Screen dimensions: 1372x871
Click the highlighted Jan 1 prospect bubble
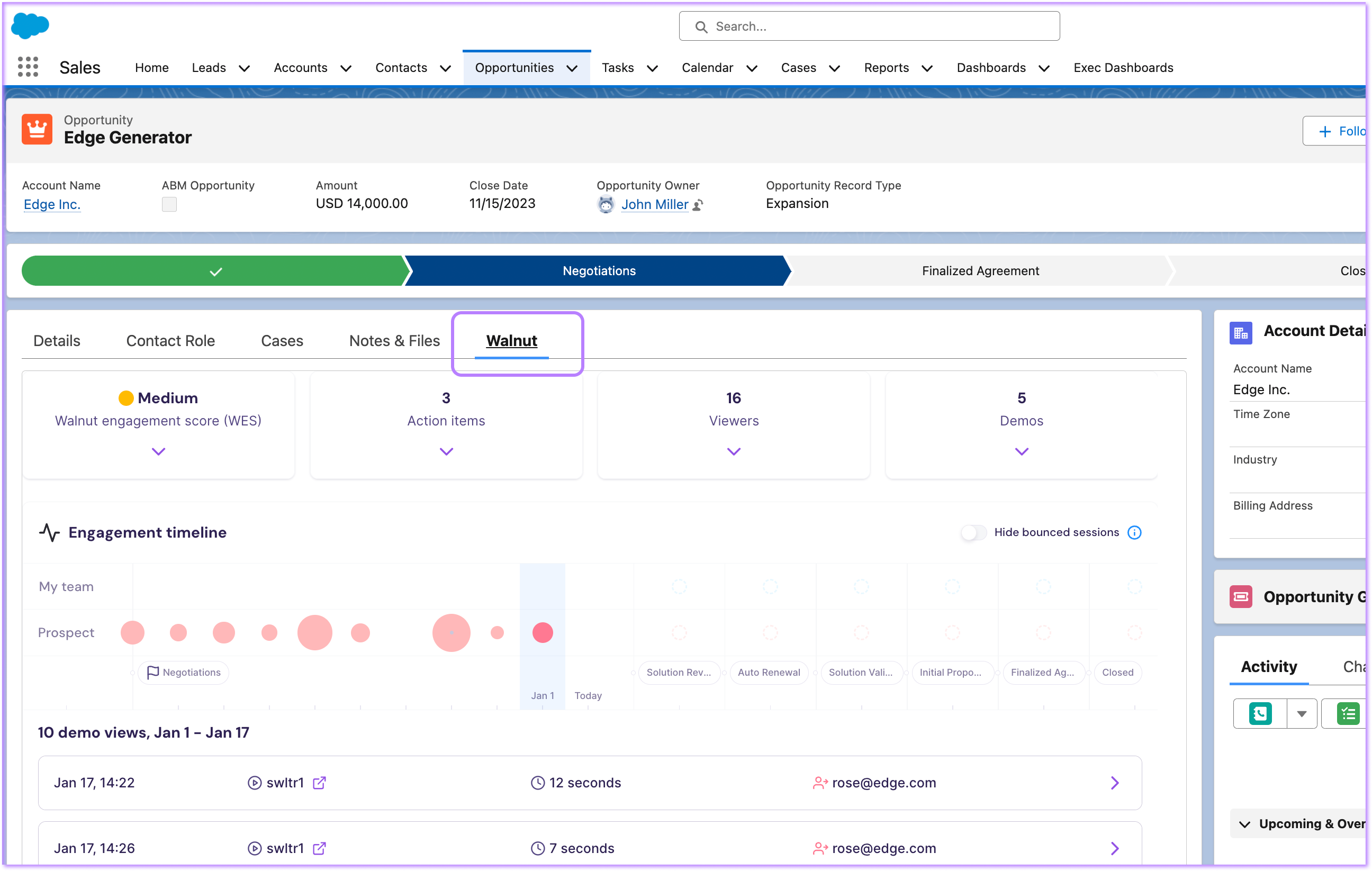[x=543, y=633]
